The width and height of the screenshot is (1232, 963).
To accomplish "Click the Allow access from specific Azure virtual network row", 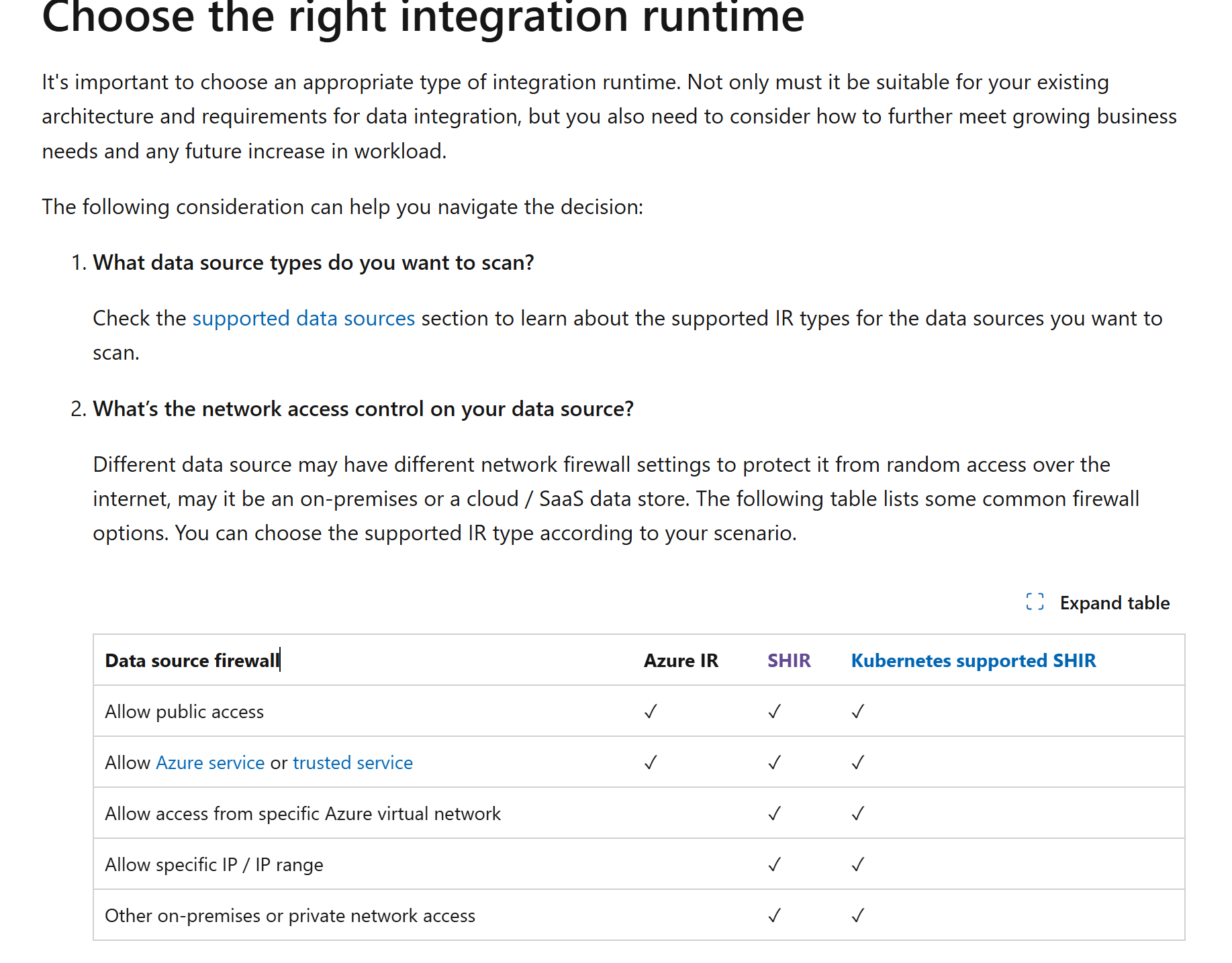I will [x=302, y=813].
